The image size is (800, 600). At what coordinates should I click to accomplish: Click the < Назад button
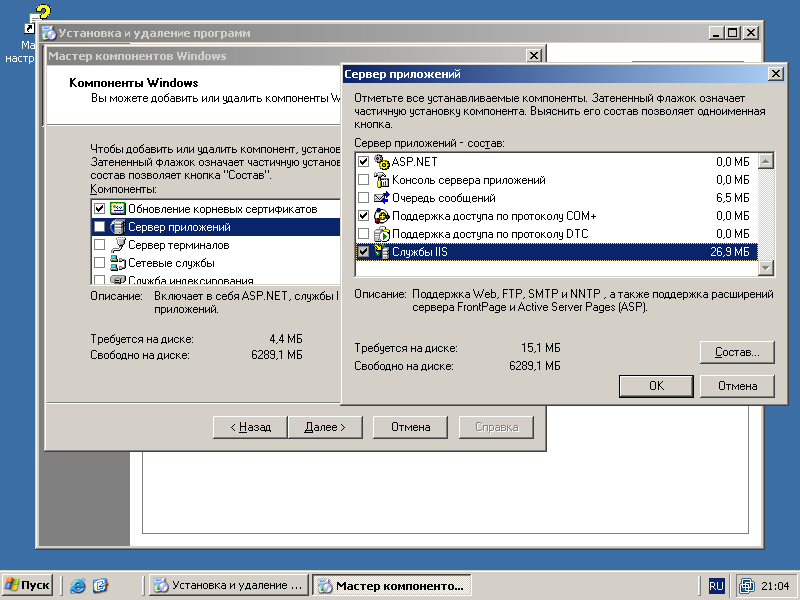(250, 427)
